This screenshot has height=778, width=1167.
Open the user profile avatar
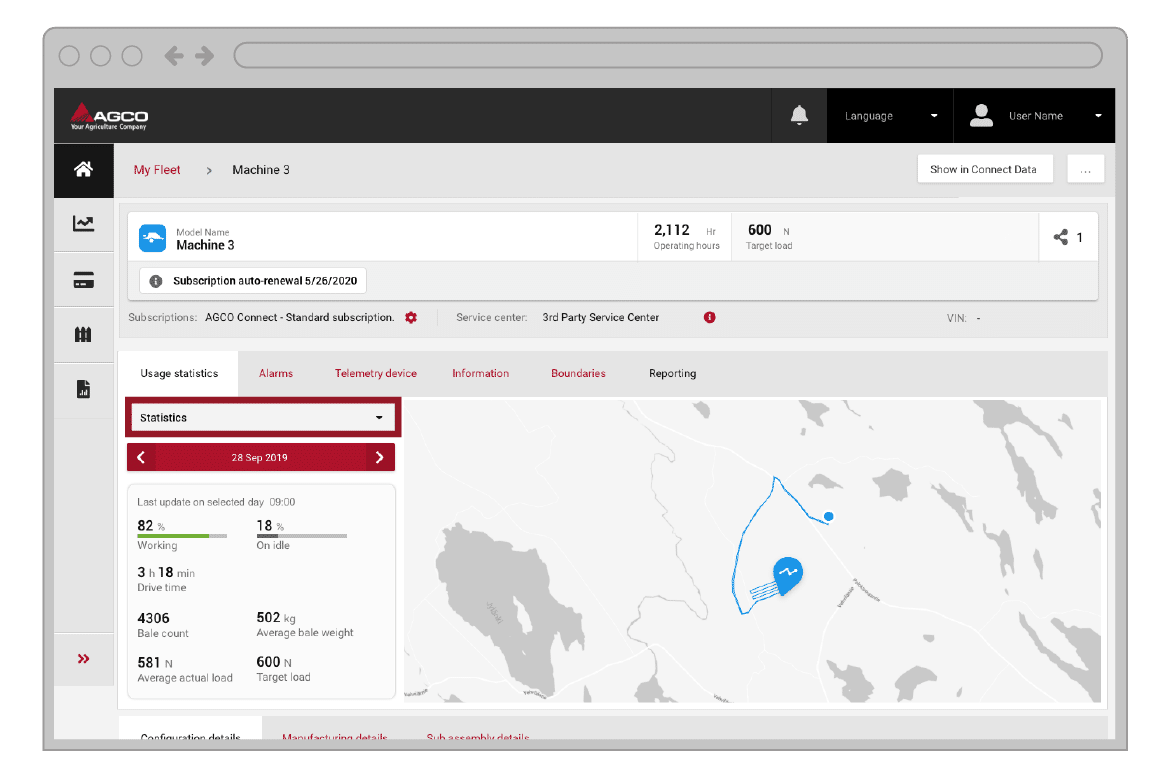981,115
